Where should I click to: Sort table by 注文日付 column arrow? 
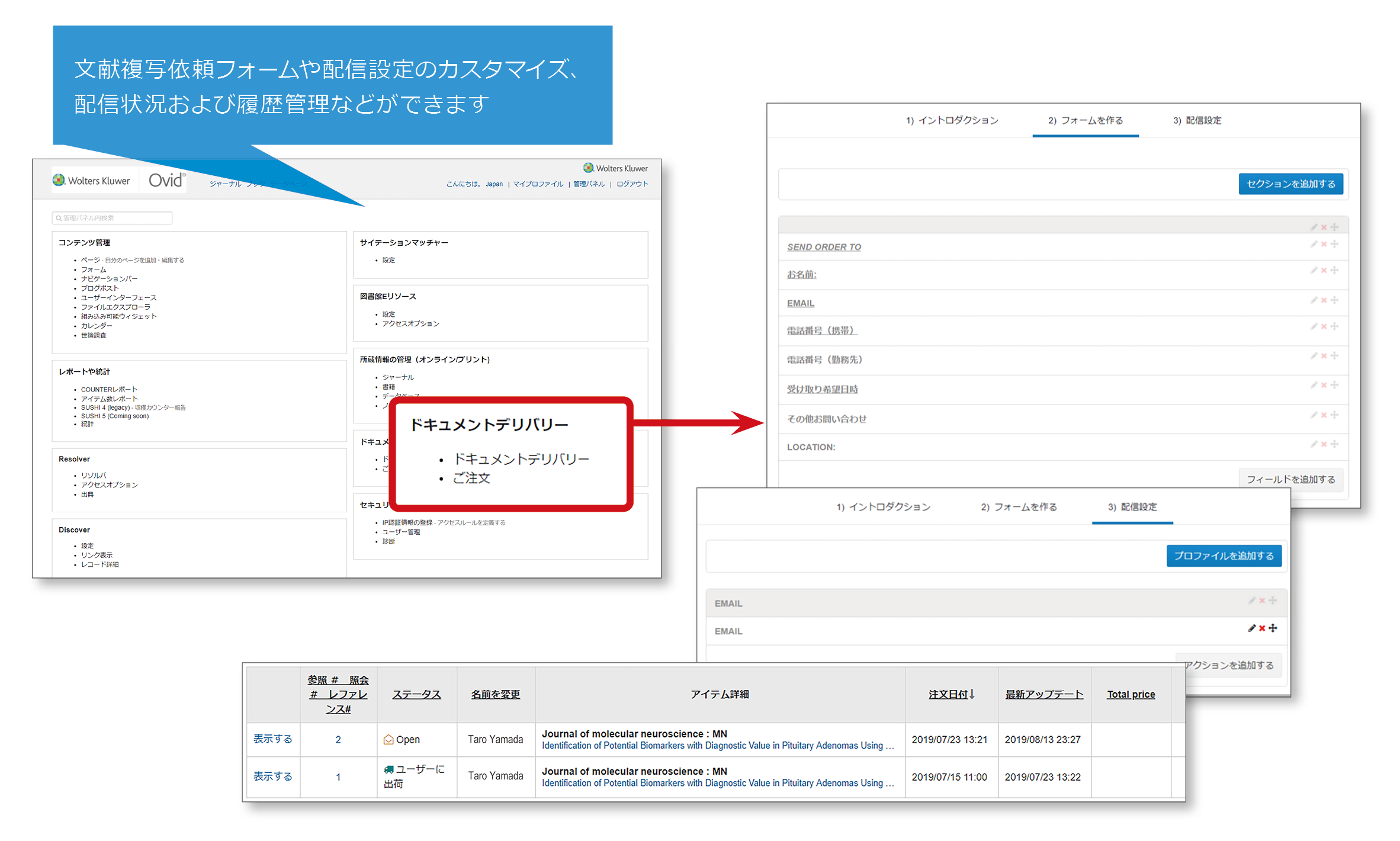tap(972, 694)
